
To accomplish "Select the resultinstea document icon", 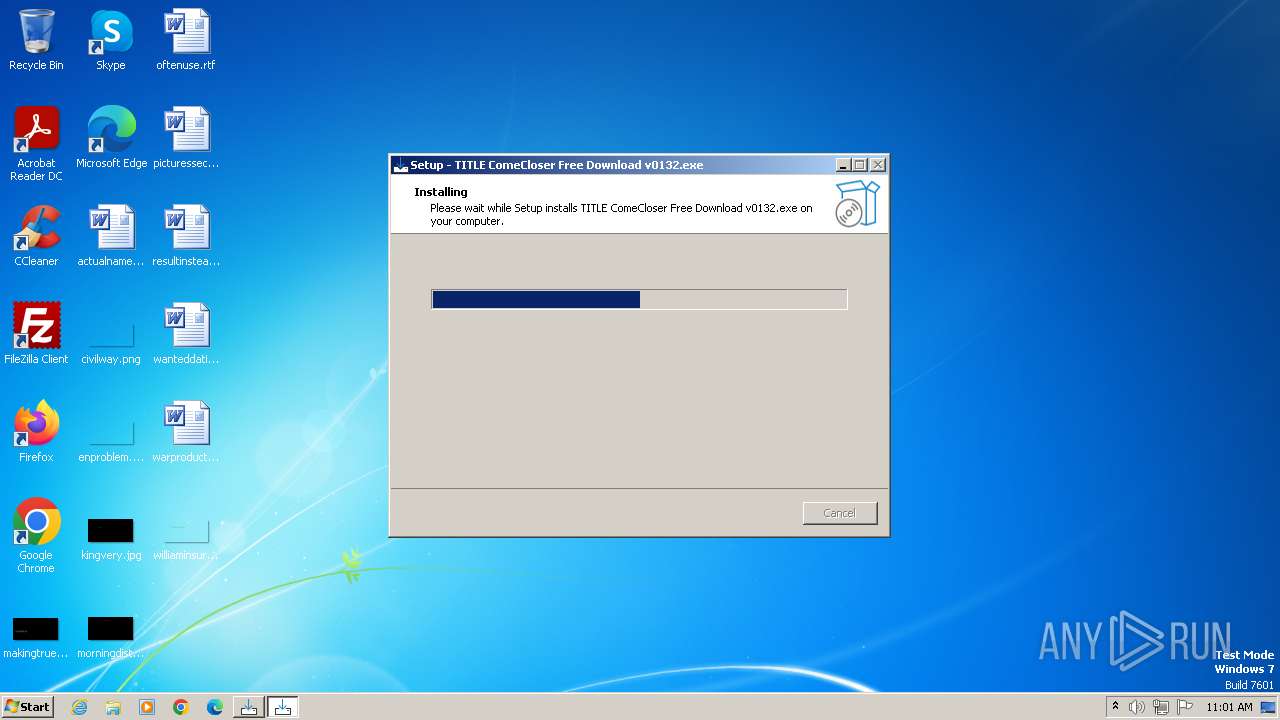I will point(186,236).
